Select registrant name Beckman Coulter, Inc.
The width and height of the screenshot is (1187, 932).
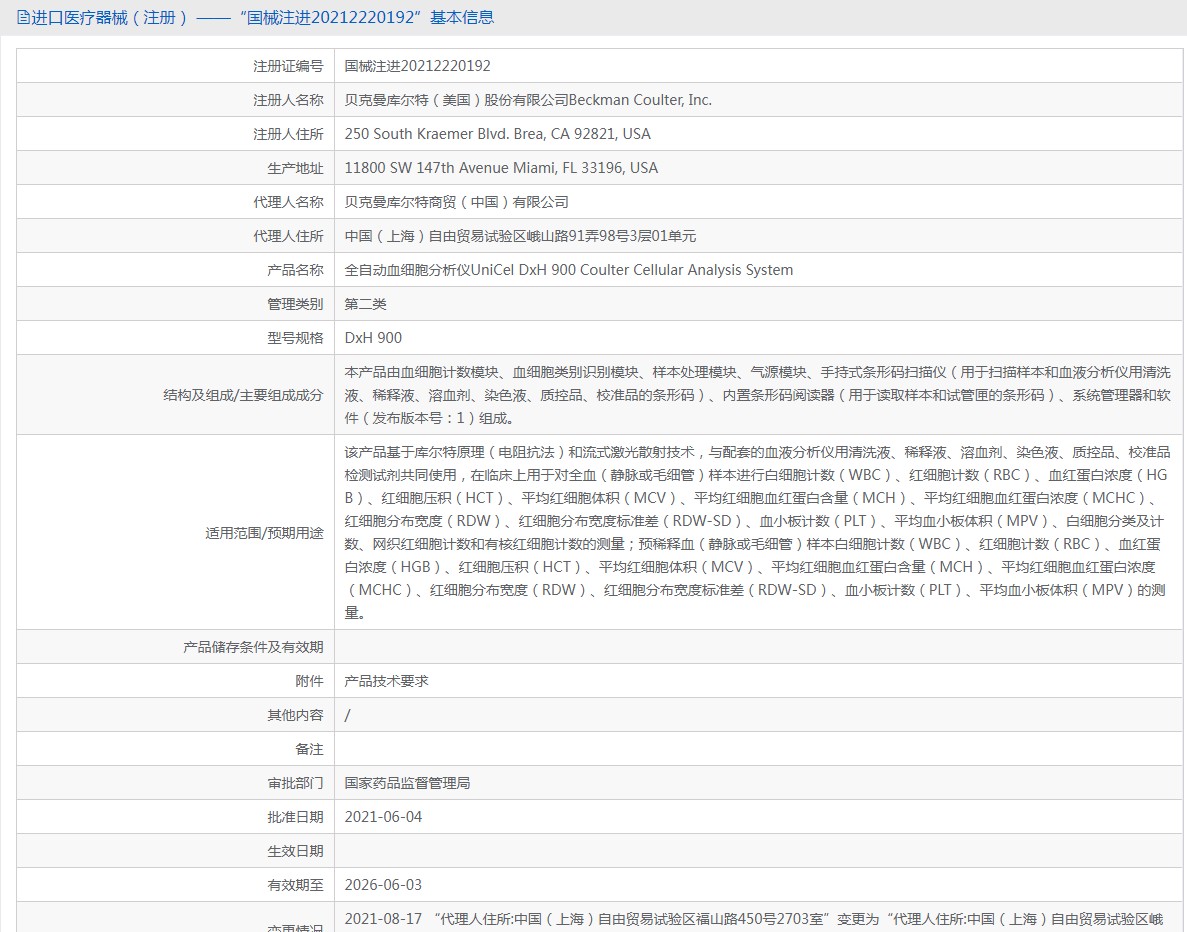(x=640, y=100)
